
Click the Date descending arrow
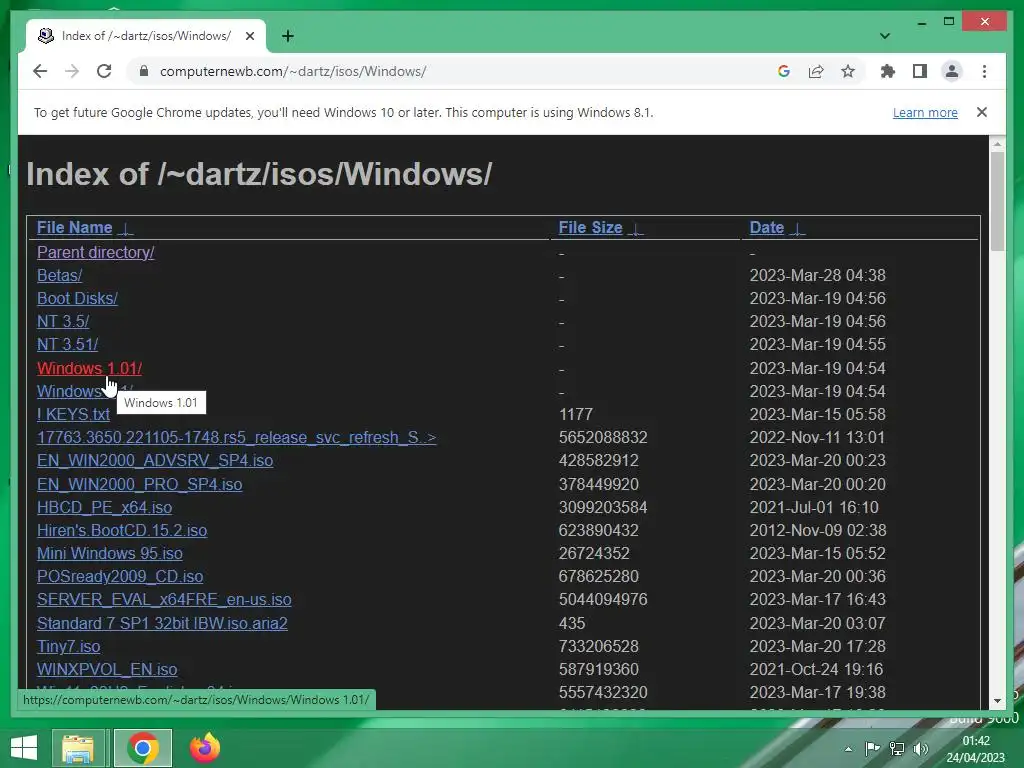point(797,229)
